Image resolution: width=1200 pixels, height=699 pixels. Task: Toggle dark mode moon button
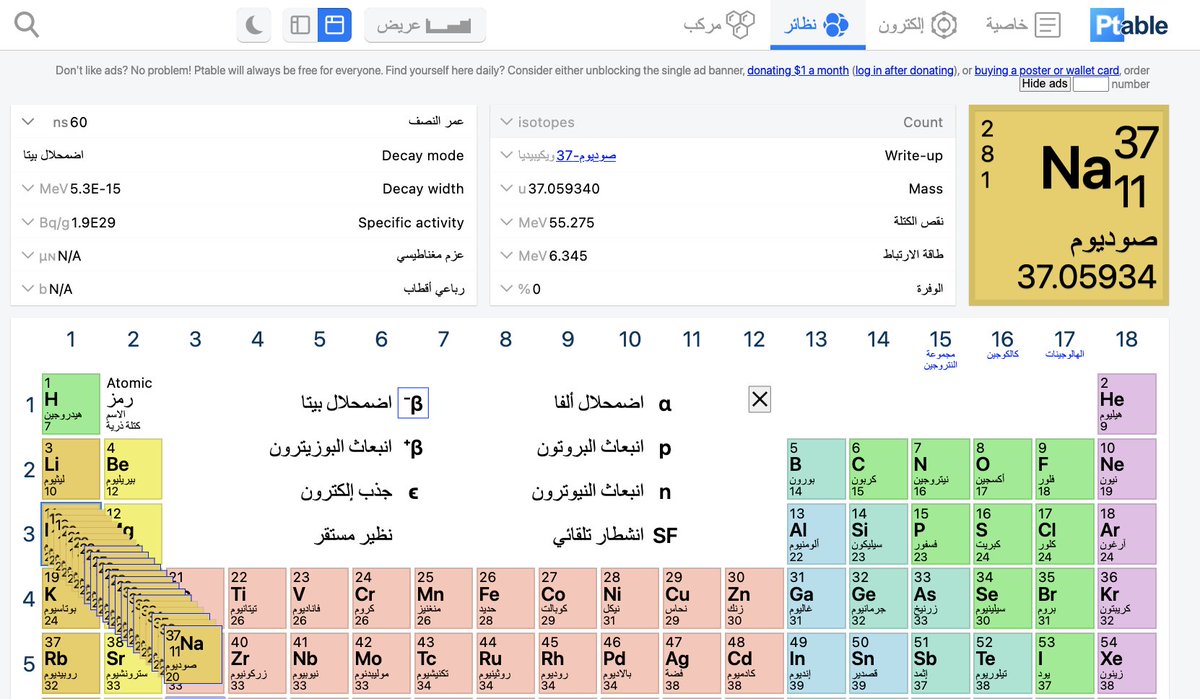tap(254, 25)
